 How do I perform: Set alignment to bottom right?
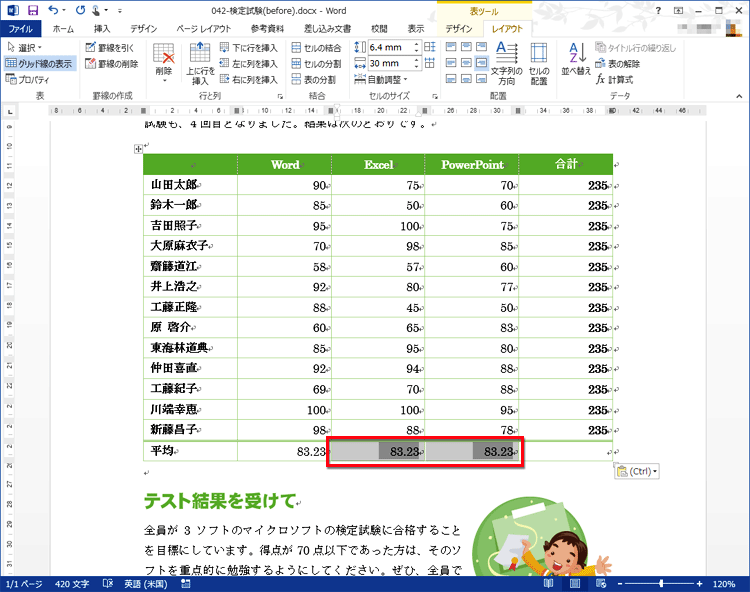pyautogui.click(x=482, y=78)
